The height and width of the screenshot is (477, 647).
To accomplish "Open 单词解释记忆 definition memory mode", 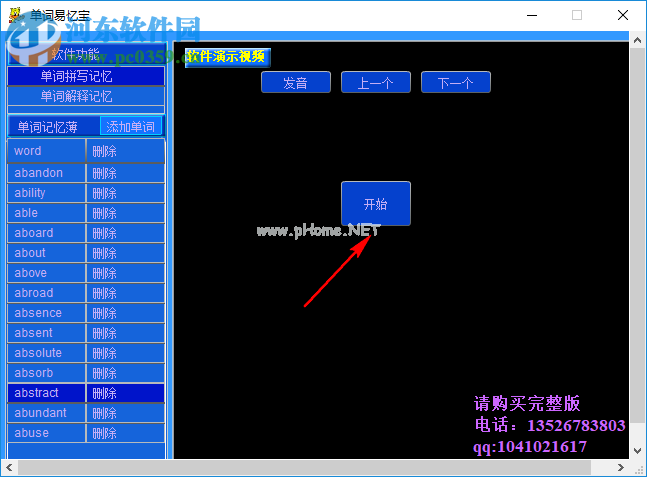I will click(x=85, y=97).
